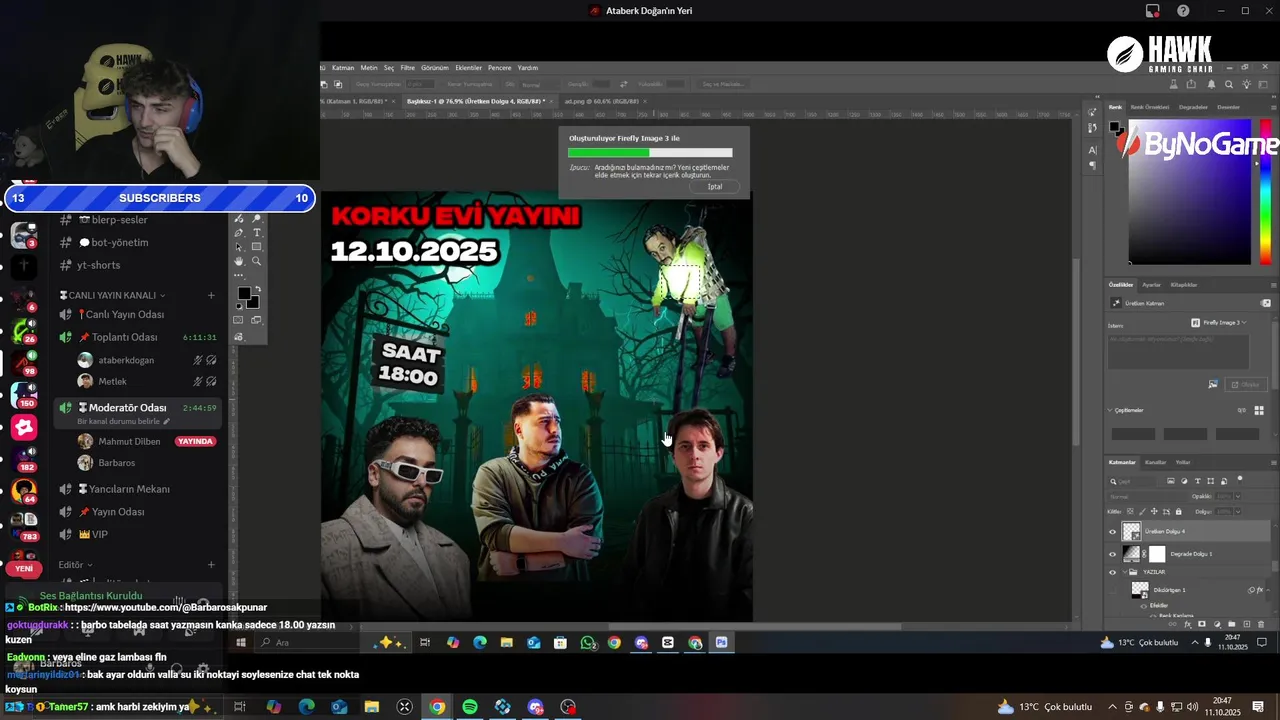The height and width of the screenshot is (720, 1280).
Task: Open the Filtre menu
Action: click(x=408, y=68)
